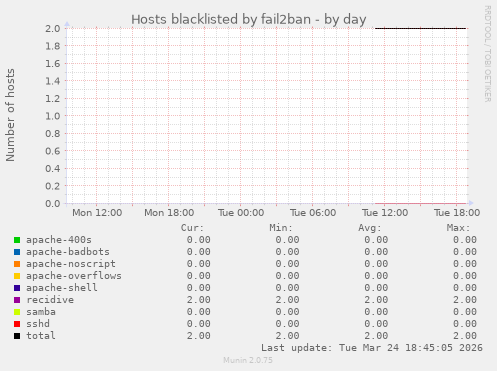
Task: Click the purple recidive legend swatch
Action: (17, 300)
